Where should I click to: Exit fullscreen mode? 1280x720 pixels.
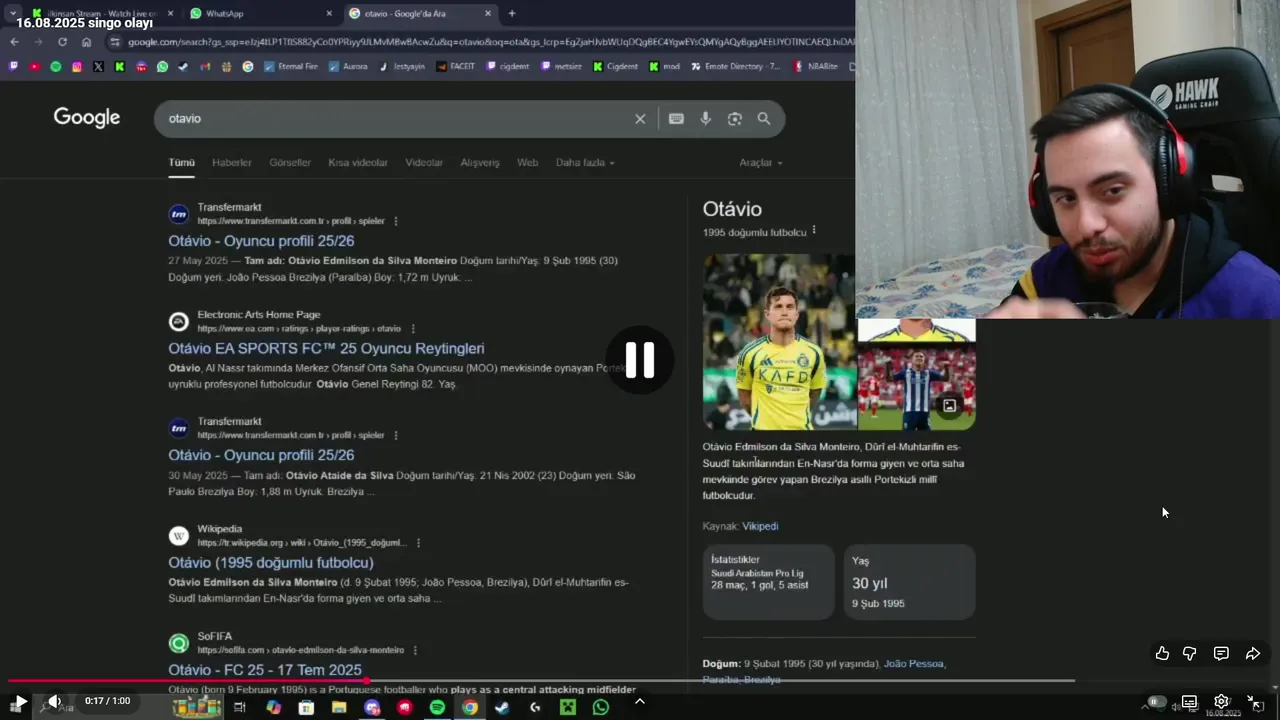1255,702
